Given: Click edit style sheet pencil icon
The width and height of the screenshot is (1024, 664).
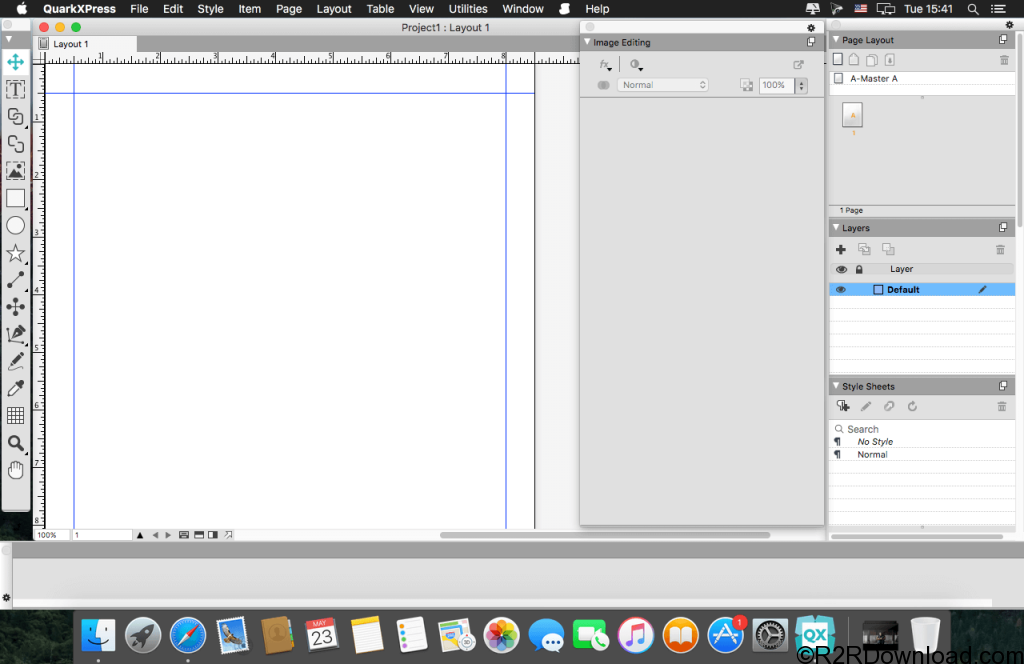Looking at the screenshot, I should [866, 406].
